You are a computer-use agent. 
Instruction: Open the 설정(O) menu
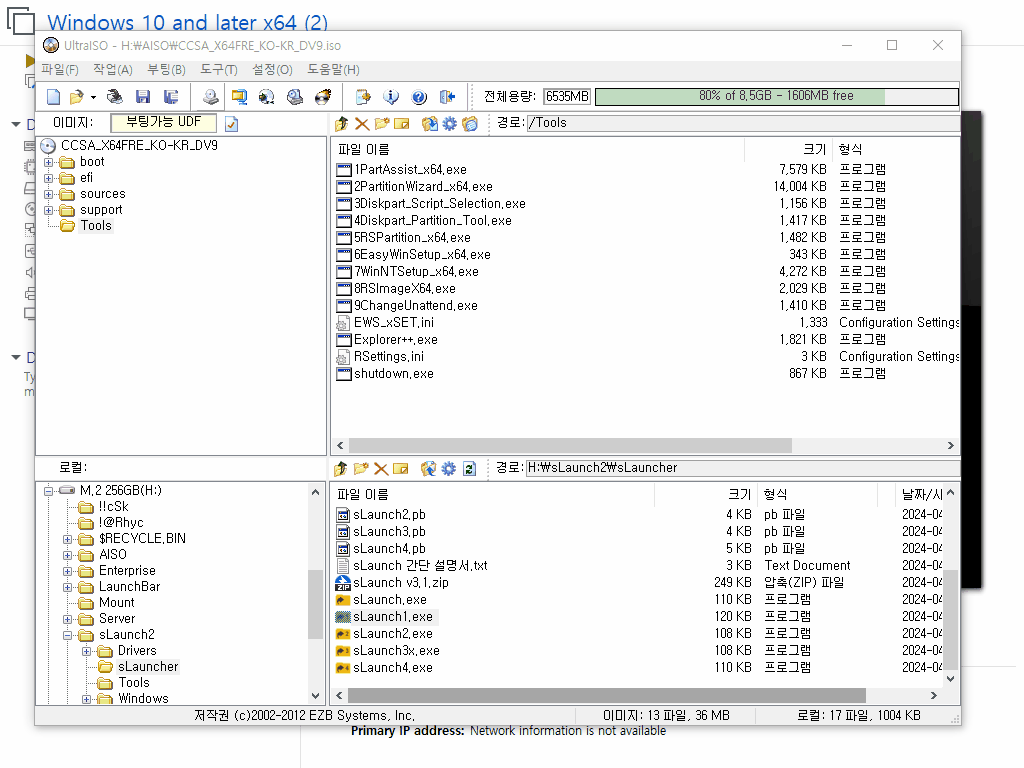click(272, 70)
